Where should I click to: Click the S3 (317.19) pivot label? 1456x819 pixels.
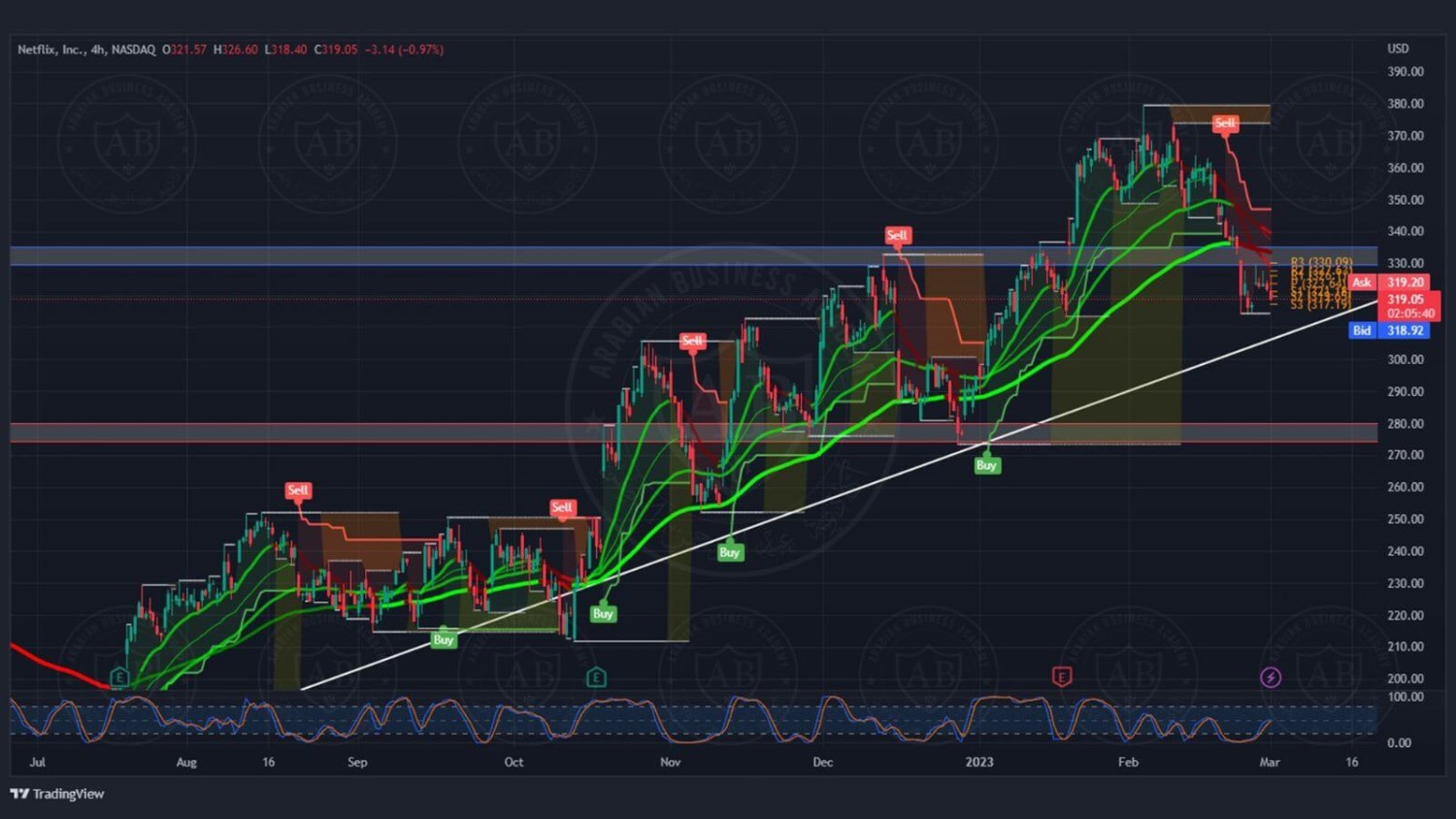tap(1320, 305)
